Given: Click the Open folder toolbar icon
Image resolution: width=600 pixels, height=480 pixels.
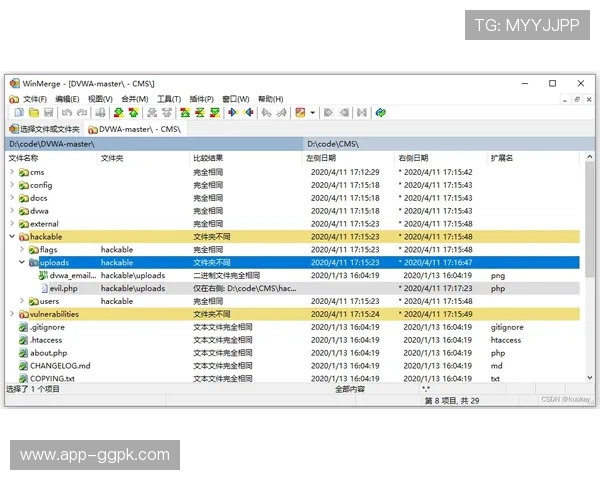Looking at the screenshot, I should (x=33, y=113).
